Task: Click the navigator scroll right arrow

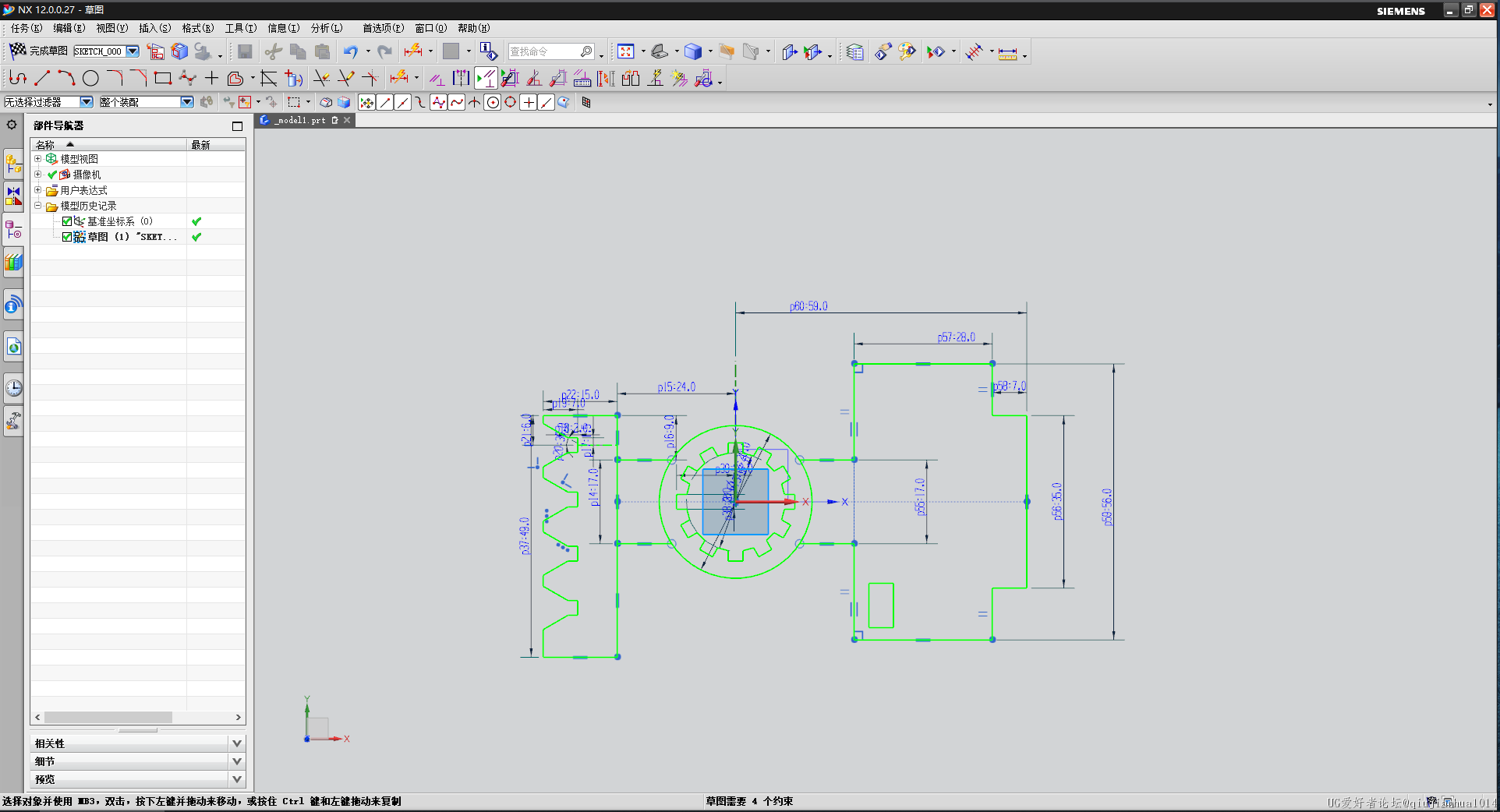Action: (x=239, y=717)
